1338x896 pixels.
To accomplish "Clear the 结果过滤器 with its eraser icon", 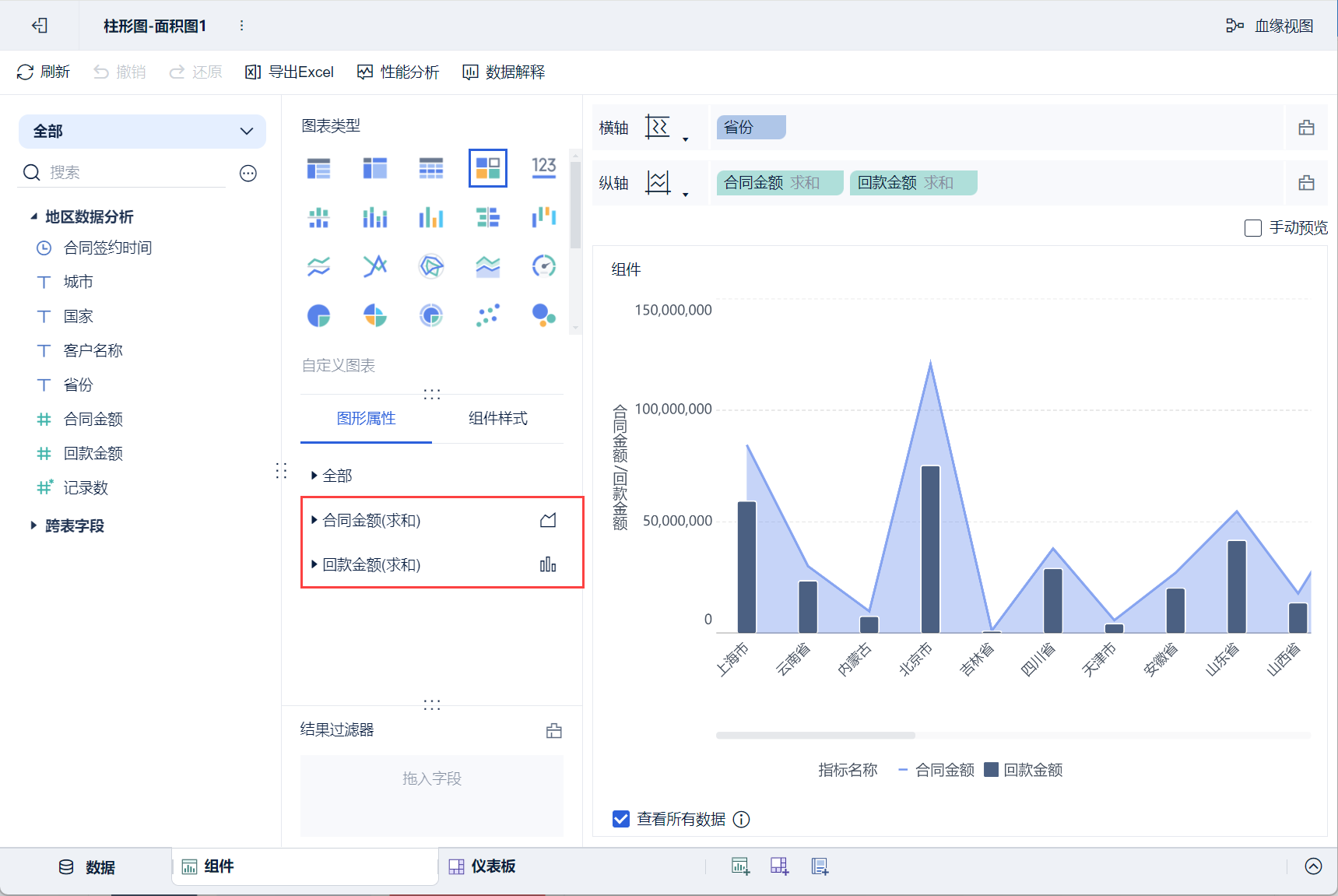I will [554, 730].
